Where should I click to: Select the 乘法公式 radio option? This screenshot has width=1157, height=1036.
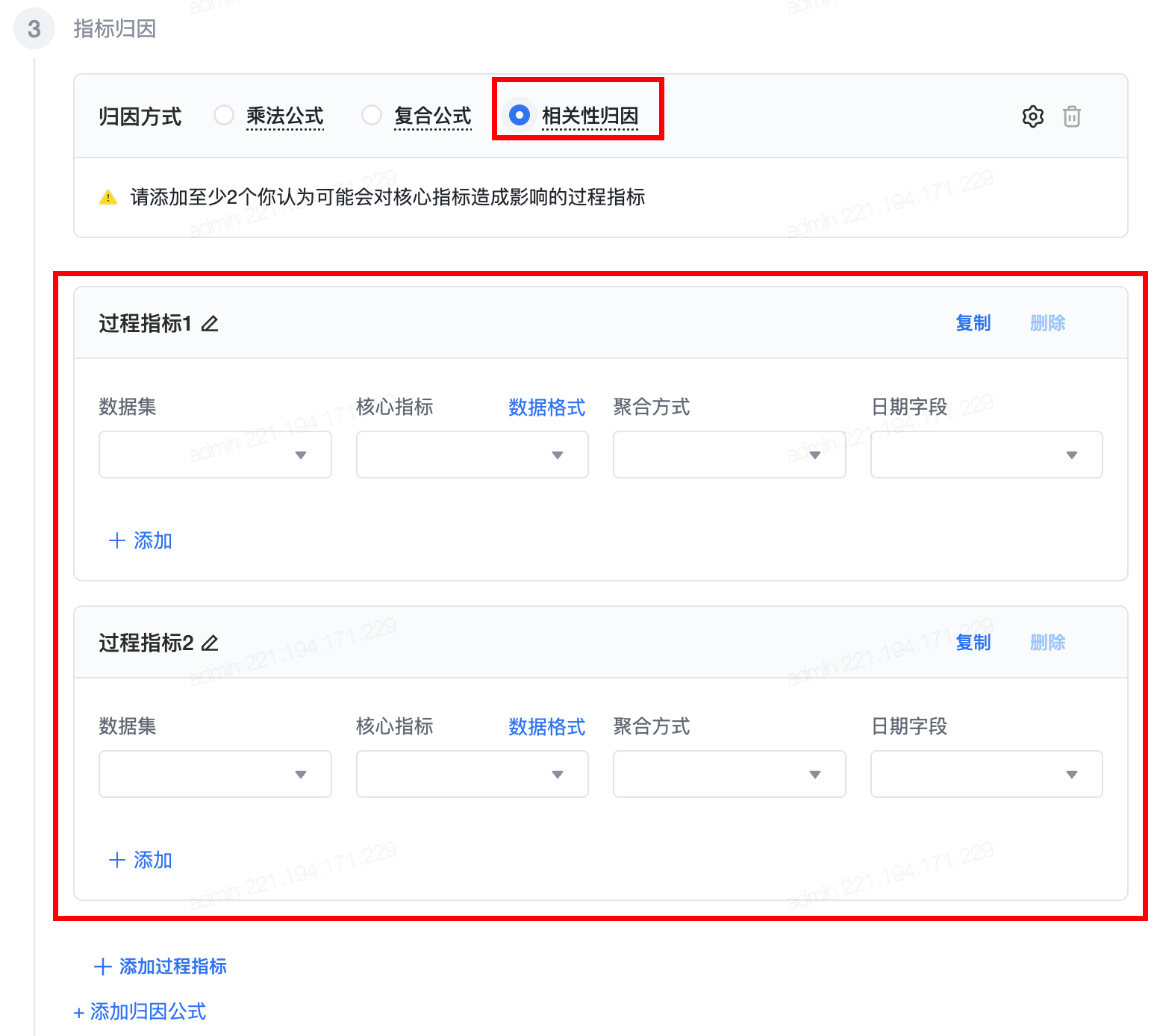[224, 116]
